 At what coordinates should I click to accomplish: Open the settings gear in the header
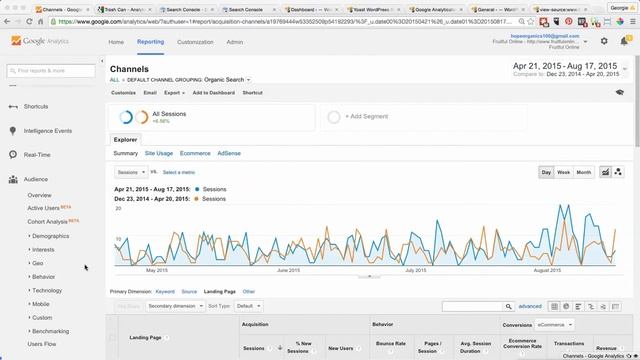tap(604, 41)
